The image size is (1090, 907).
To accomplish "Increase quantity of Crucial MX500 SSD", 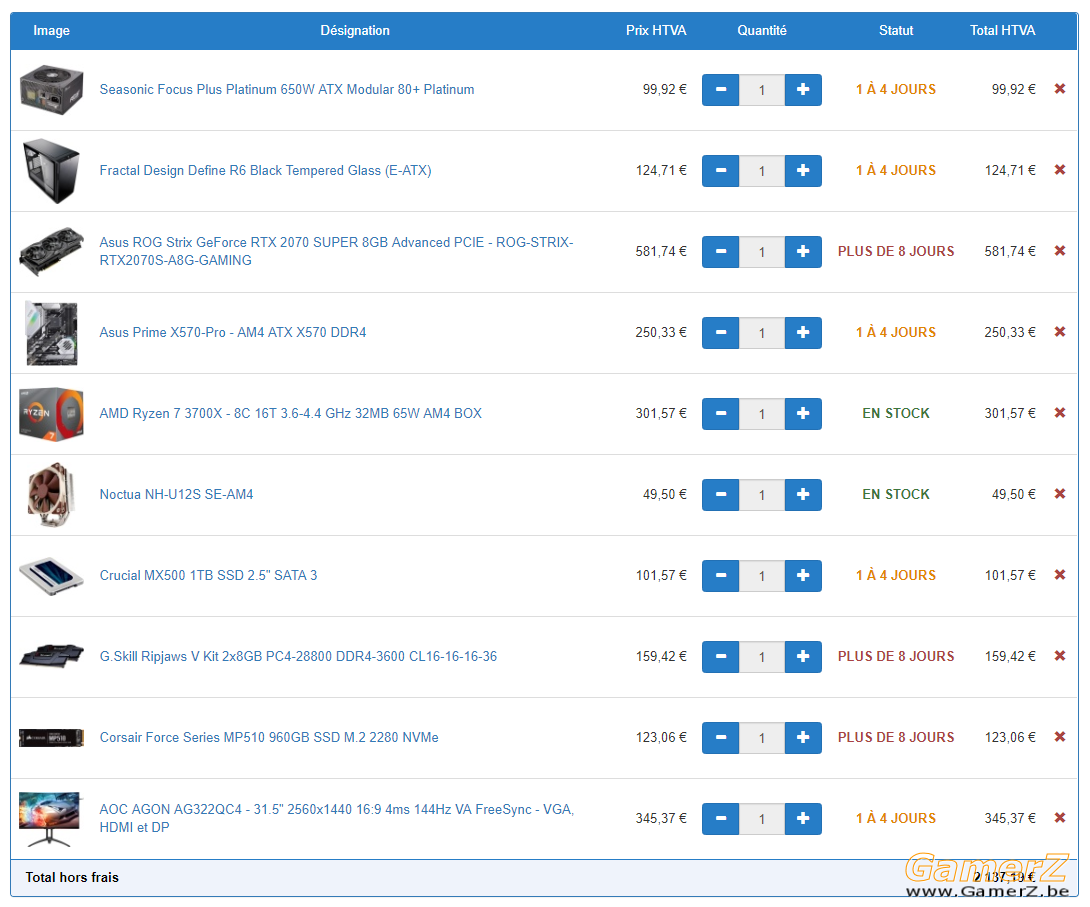I will click(x=803, y=575).
